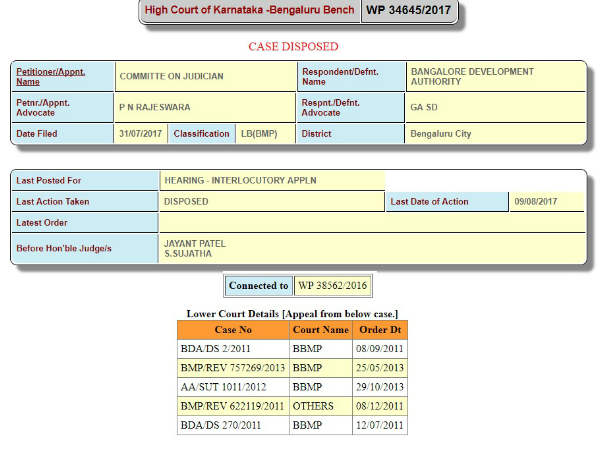Click the Latest Order label
This screenshot has width=600, height=450.
pos(42,223)
